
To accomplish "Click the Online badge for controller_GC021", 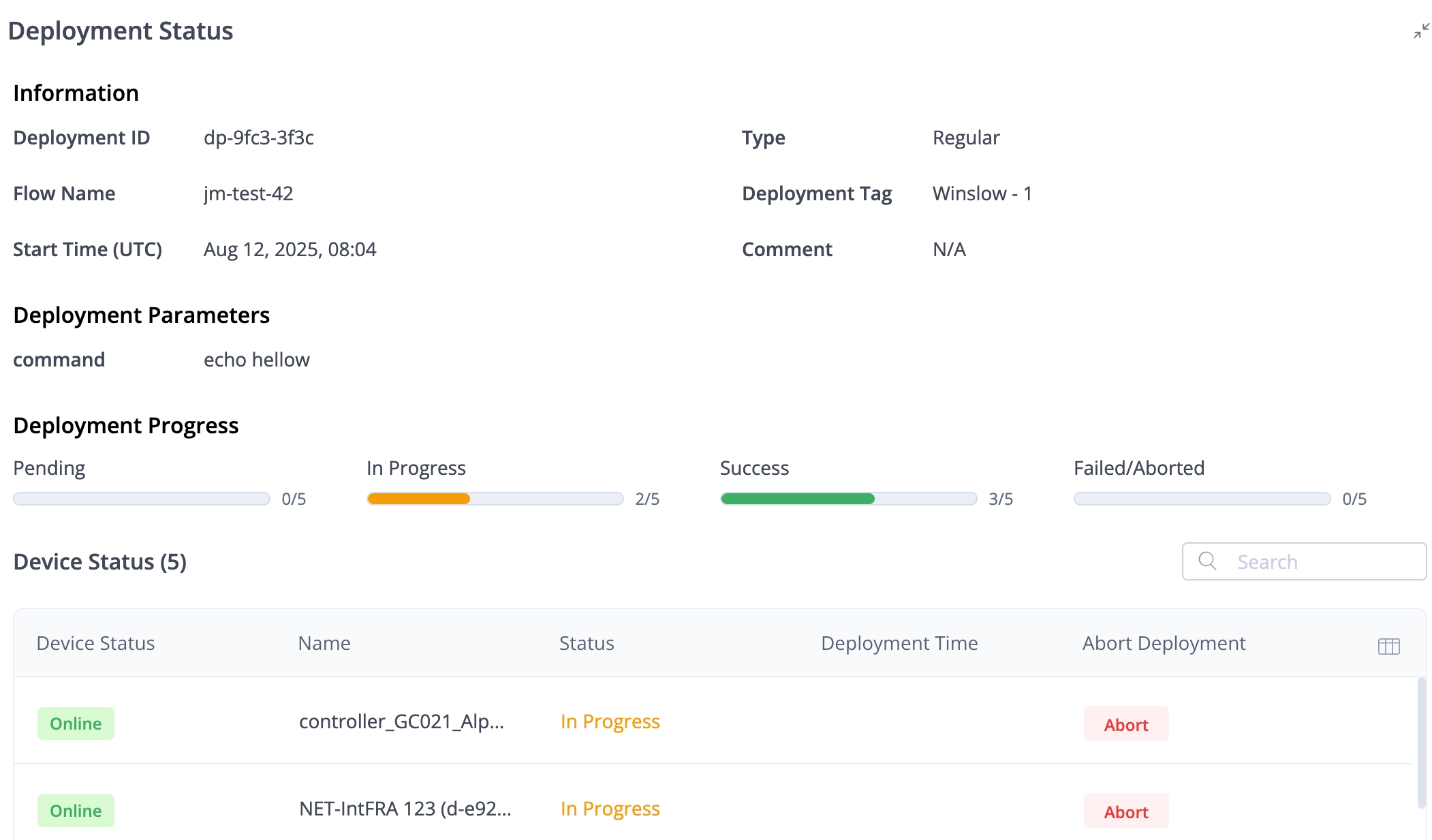I will pos(76,724).
